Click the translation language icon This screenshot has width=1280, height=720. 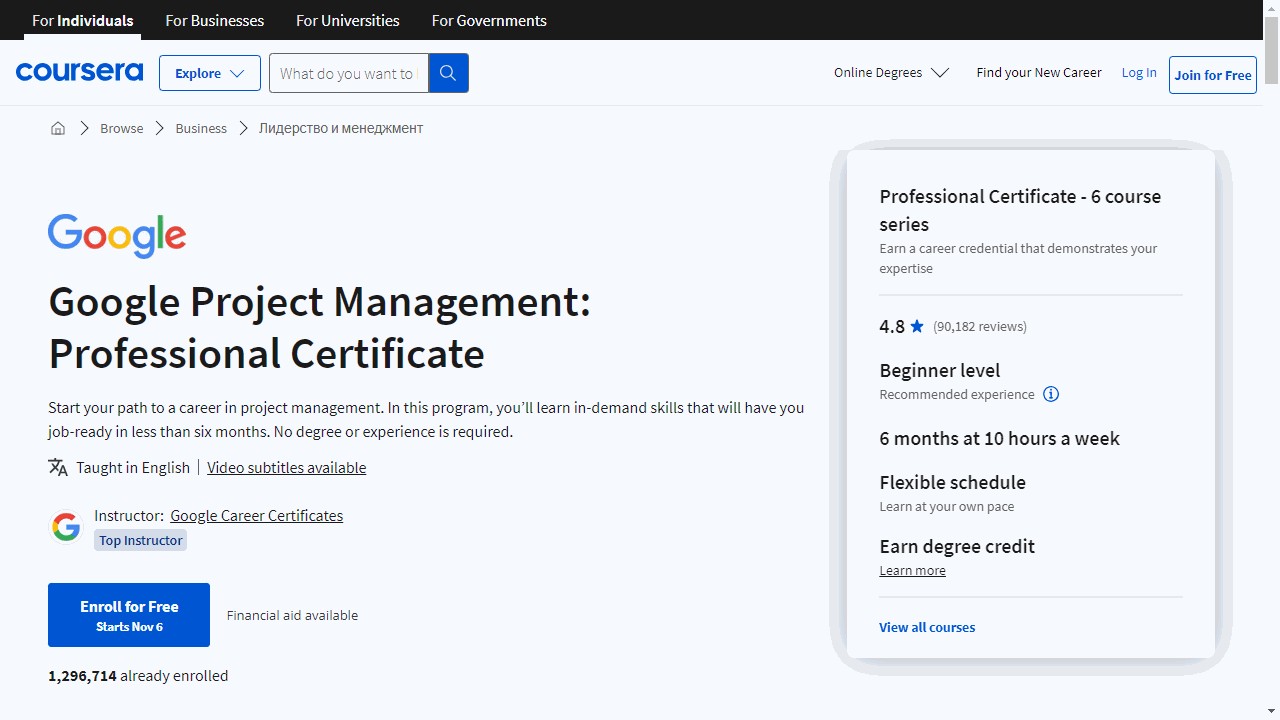(x=58, y=467)
